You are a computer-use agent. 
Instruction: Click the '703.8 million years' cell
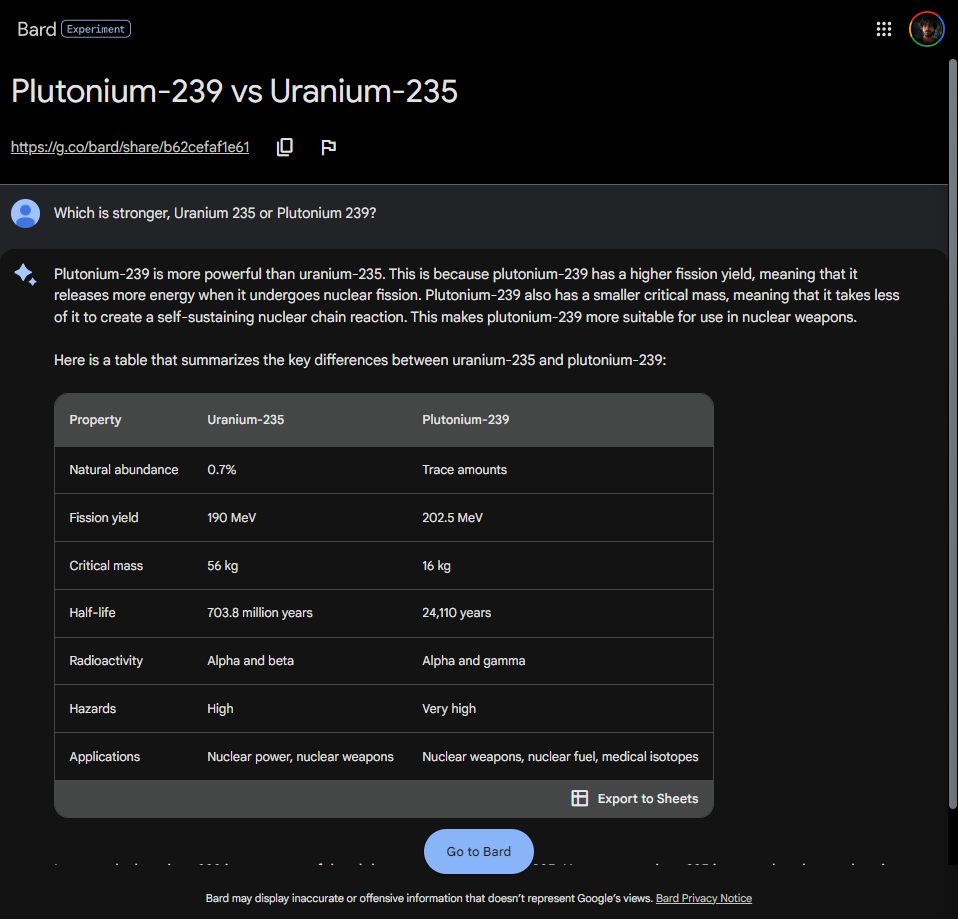click(260, 613)
